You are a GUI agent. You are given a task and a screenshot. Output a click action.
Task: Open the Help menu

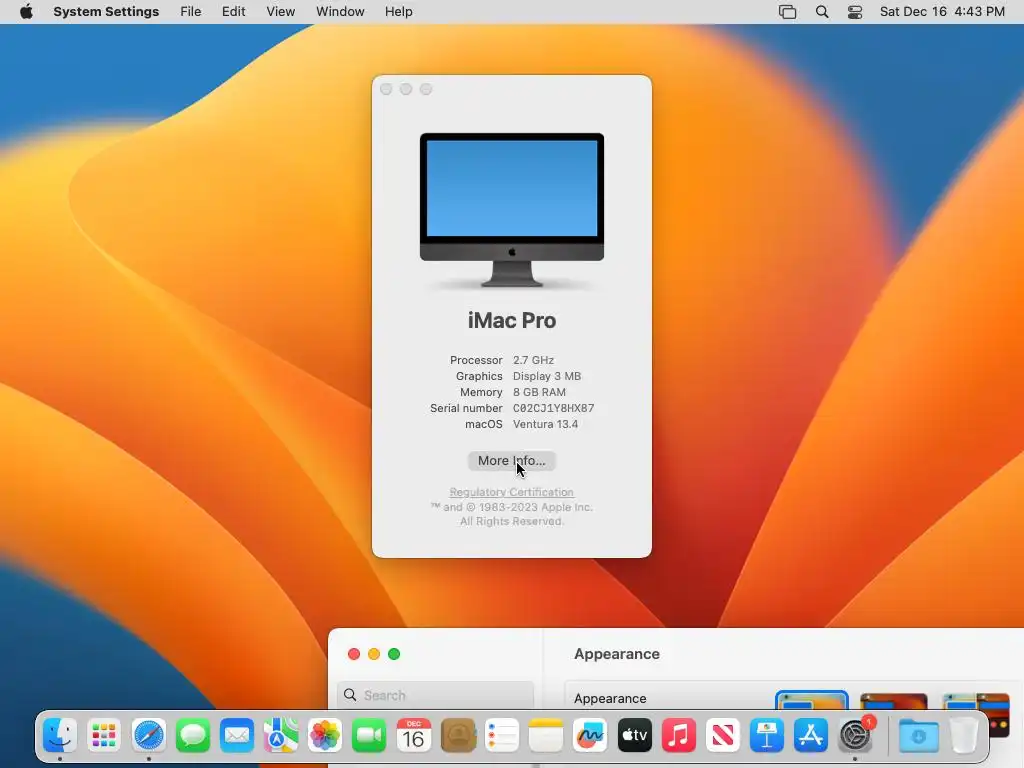398,12
